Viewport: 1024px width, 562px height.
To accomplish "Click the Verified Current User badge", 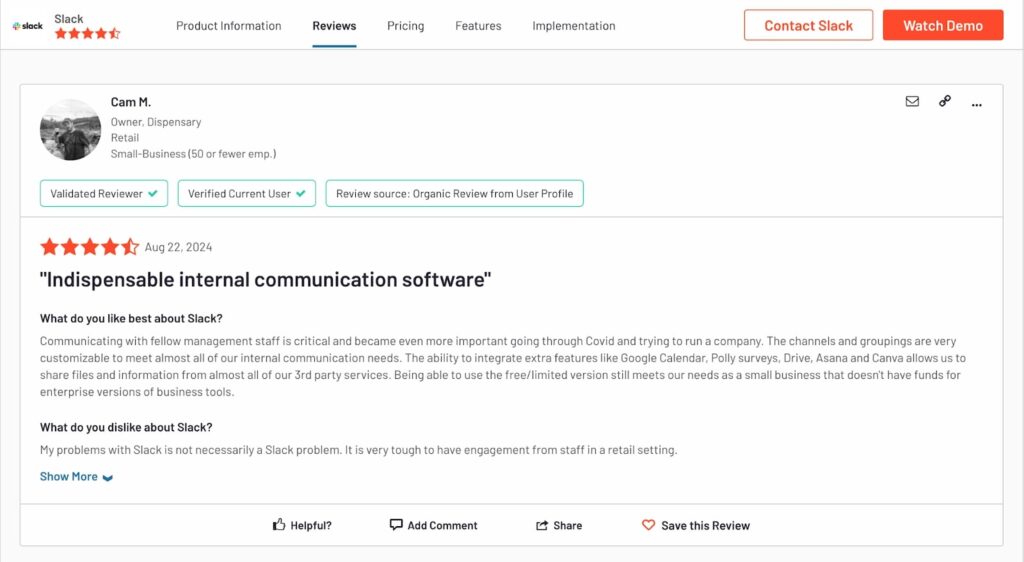I will tap(247, 193).
